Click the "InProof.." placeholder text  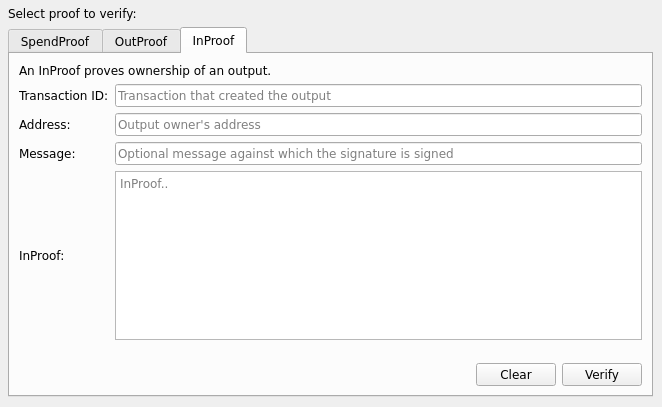[144, 184]
